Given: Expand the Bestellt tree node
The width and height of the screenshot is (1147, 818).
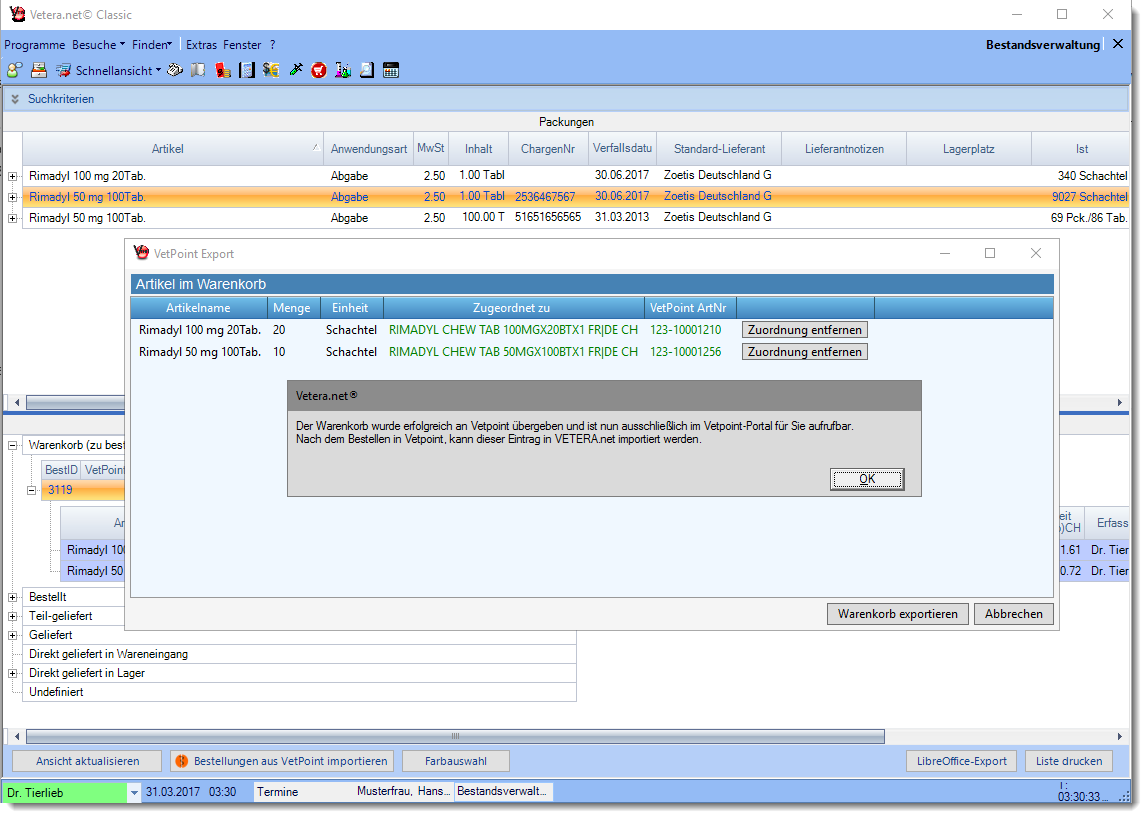Looking at the screenshot, I should [x=13, y=597].
